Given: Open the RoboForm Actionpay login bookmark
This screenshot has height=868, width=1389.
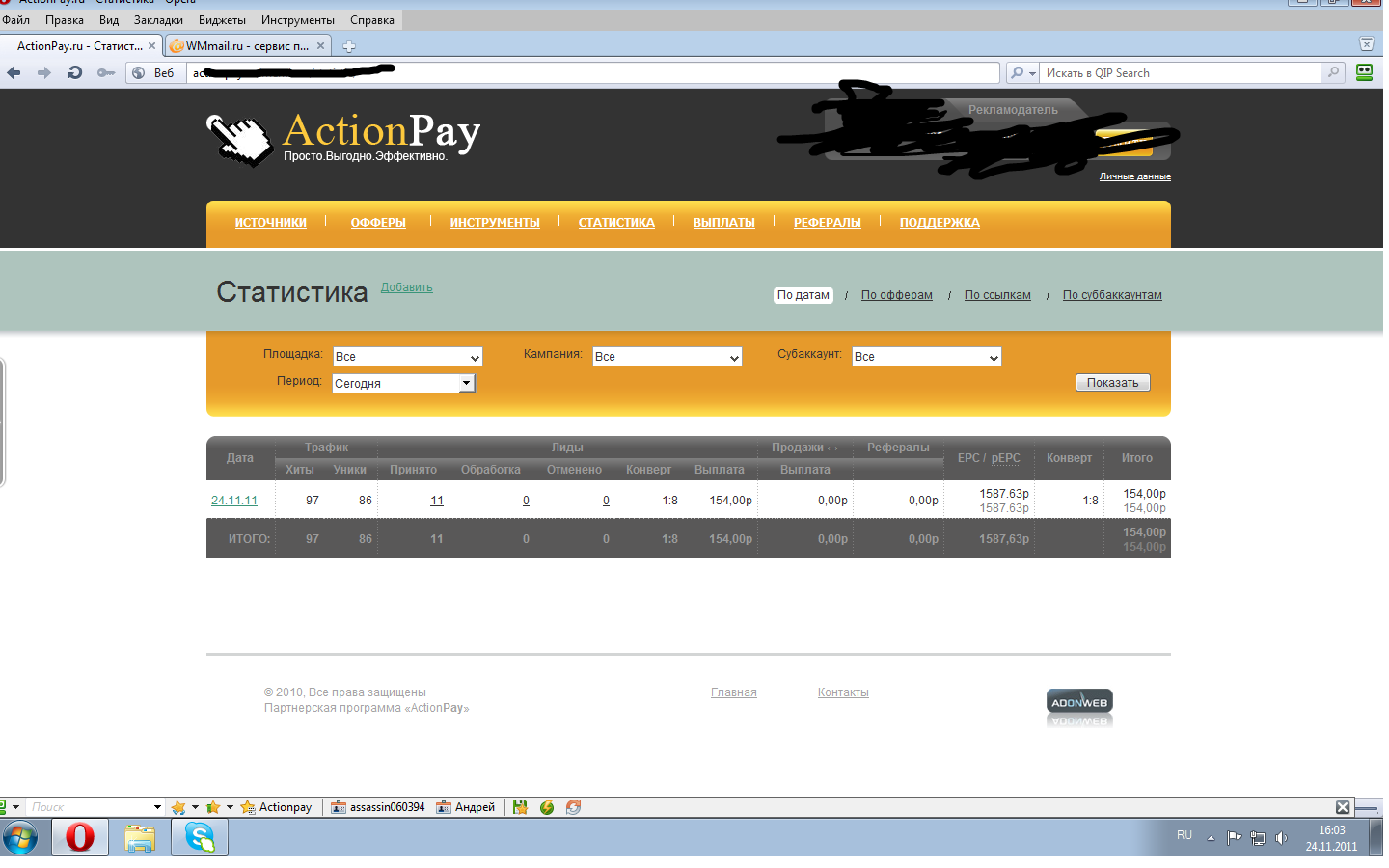Looking at the screenshot, I should (x=276, y=807).
